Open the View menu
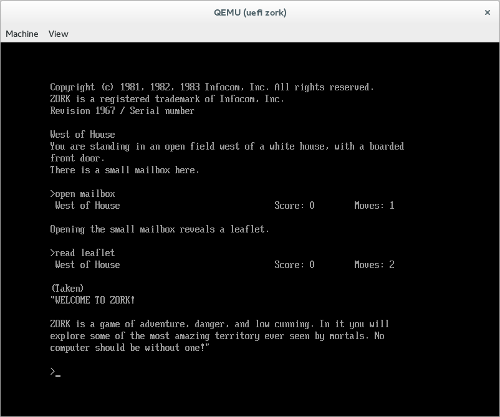Viewport: 500px width, 417px height. click(58, 34)
